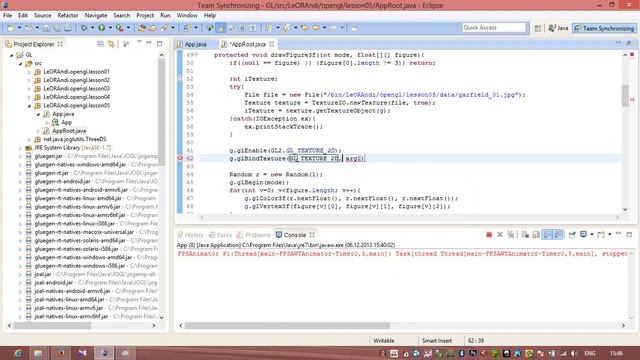Click Collapse All icon in Project Explorer
The width and height of the screenshot is (640, 360).
pos(100,44)
